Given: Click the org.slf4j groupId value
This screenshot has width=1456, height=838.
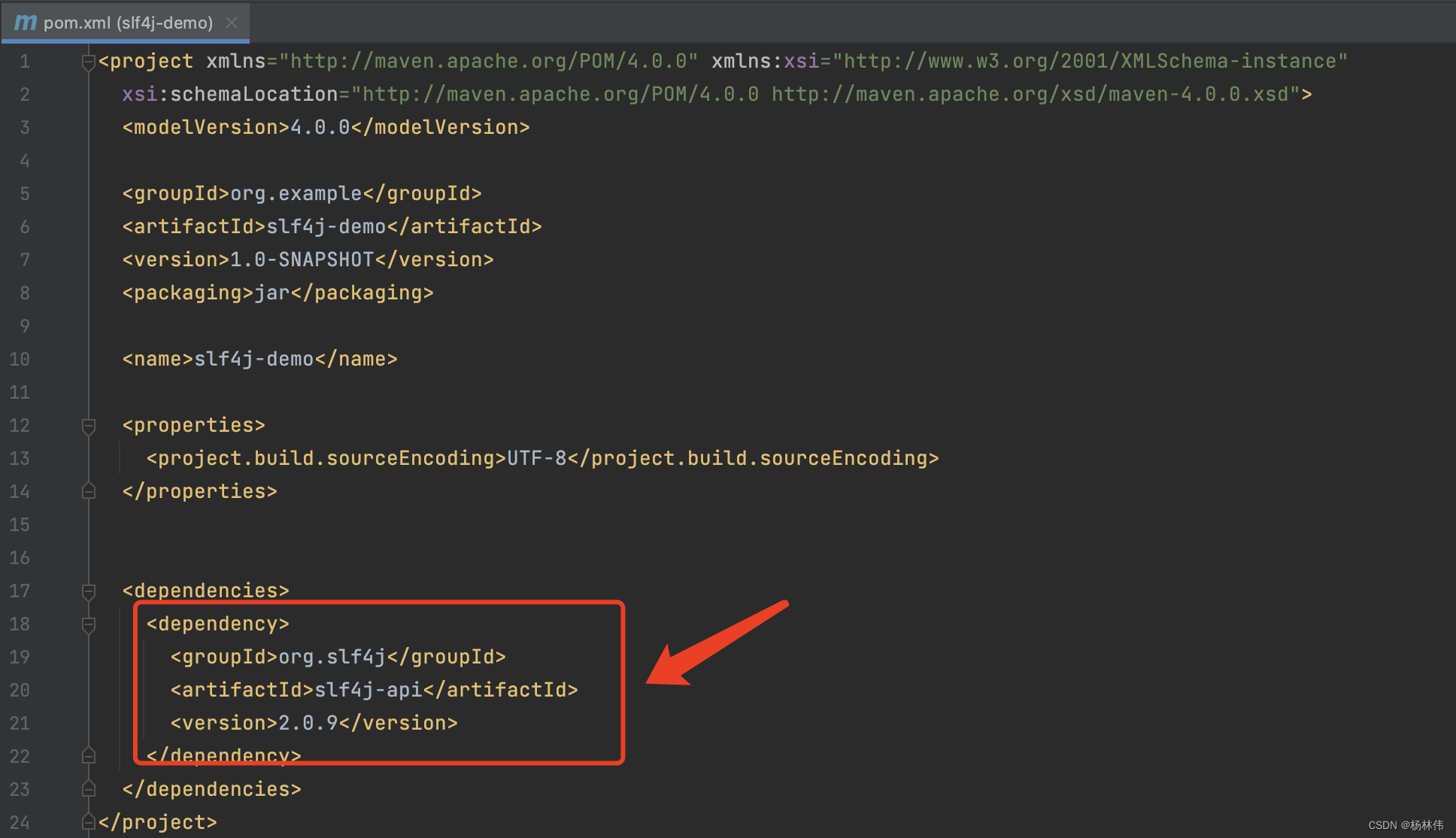Looking at the screenshot, I should (x=332, y=657).
